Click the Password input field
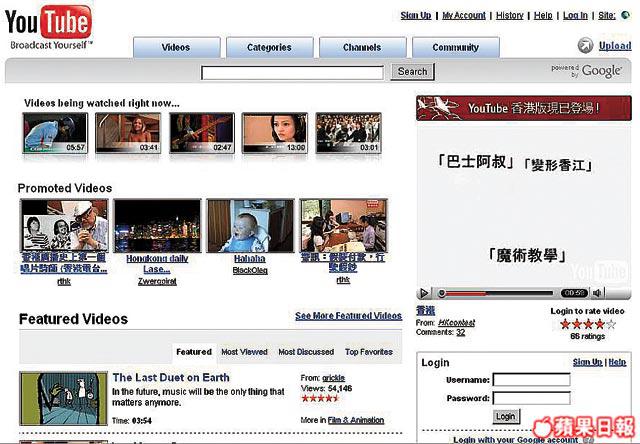The height and width of the screenshot is (444, 640). (x=531, y=398)
